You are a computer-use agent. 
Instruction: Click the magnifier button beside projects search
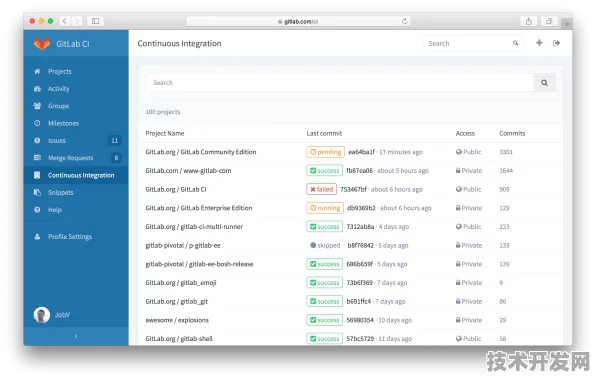tap(544, 82)
